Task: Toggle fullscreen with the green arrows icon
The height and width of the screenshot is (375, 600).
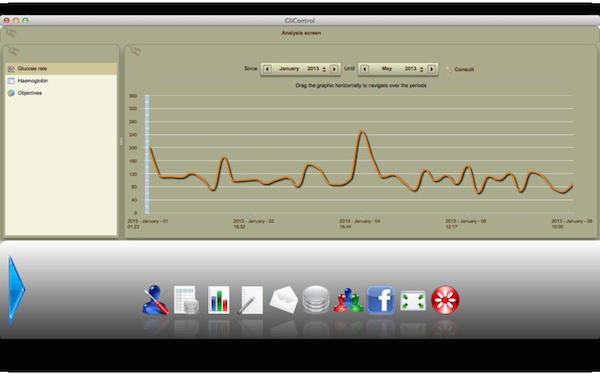Action: pyautogui.click(x=413, y=301)
